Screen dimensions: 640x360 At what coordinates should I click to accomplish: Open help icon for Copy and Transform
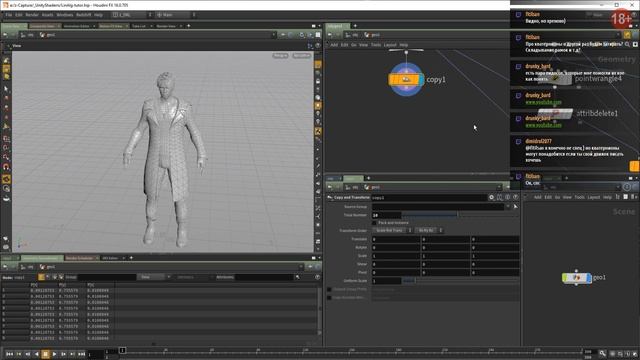coord(516,197)
